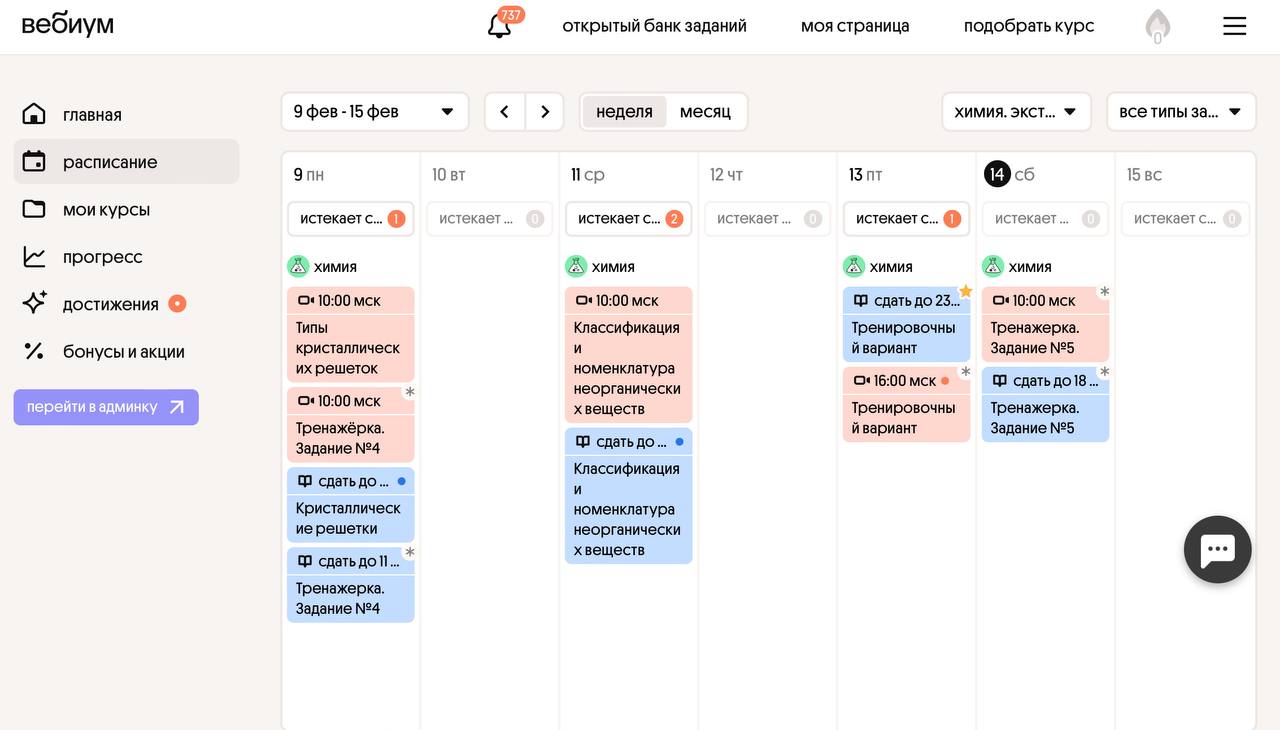The width and height of the screenshot is (1280, 730).
Task: Click the chemistry flask icon on Monday
Action: click(x=298, y=266)
